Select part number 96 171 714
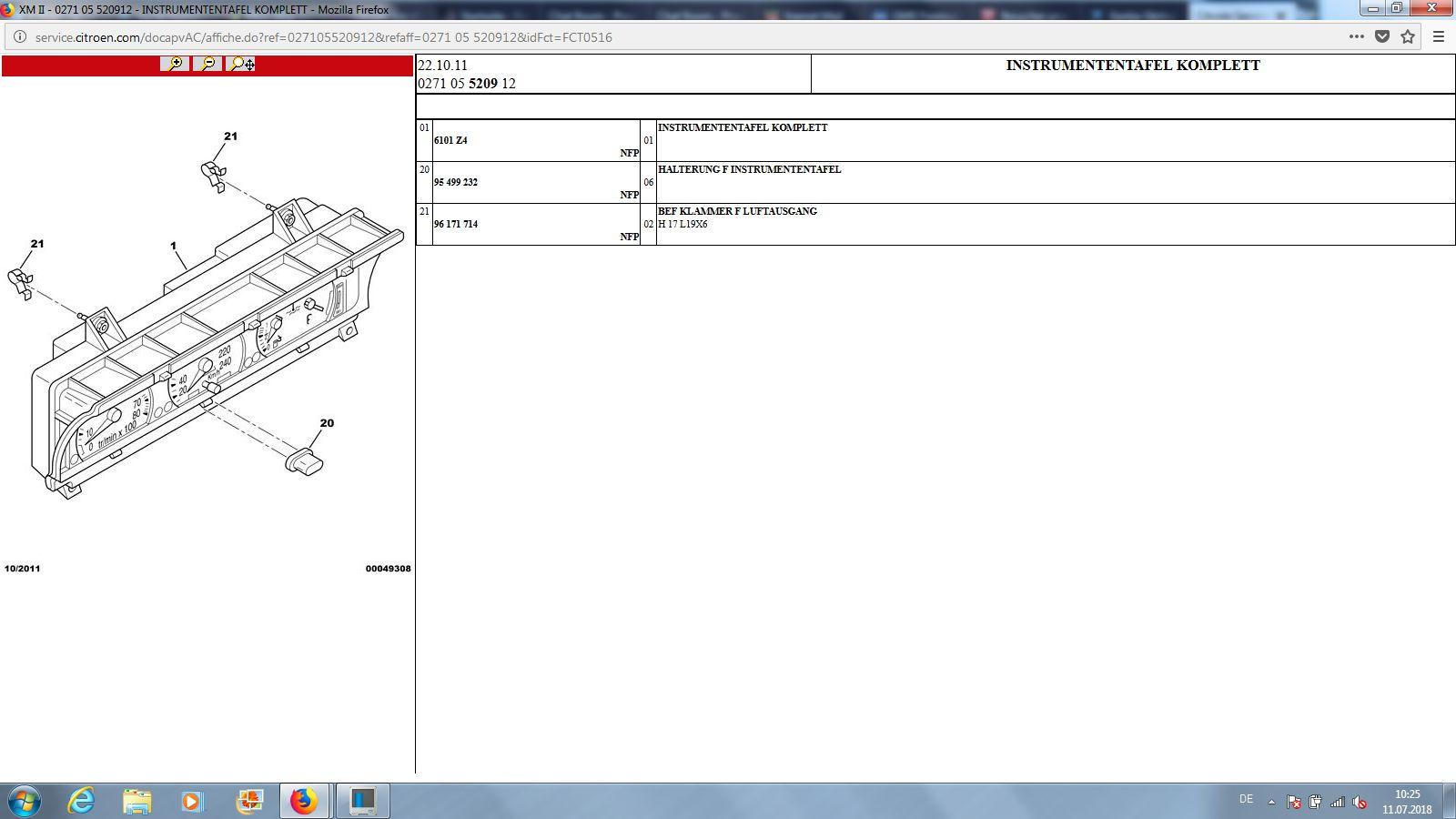 click(456, 224)
